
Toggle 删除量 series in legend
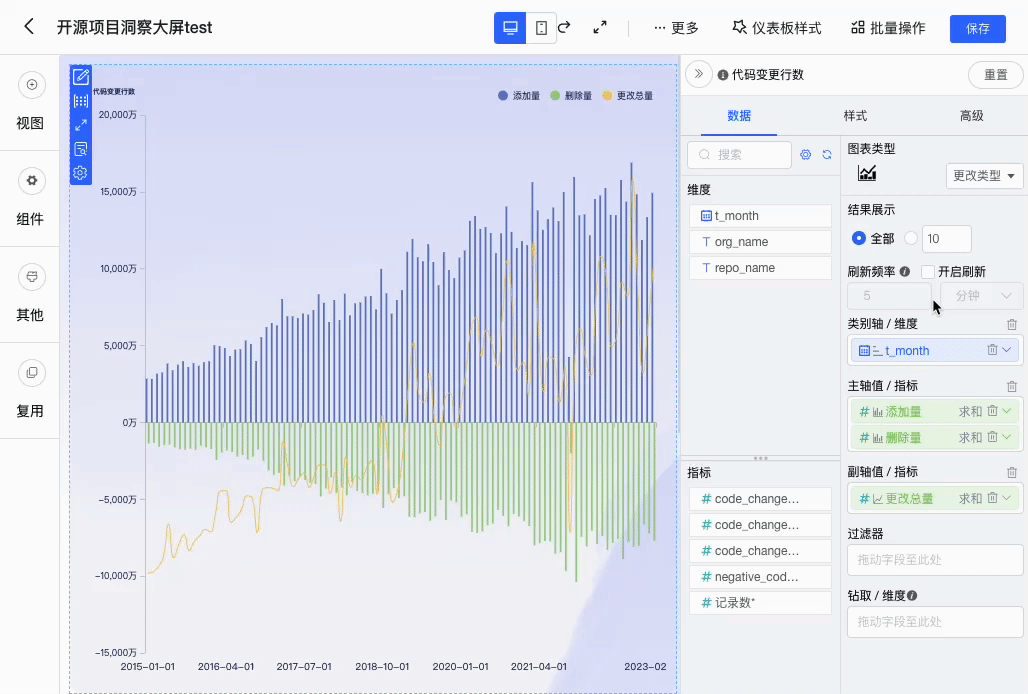(x=571, y=96)
